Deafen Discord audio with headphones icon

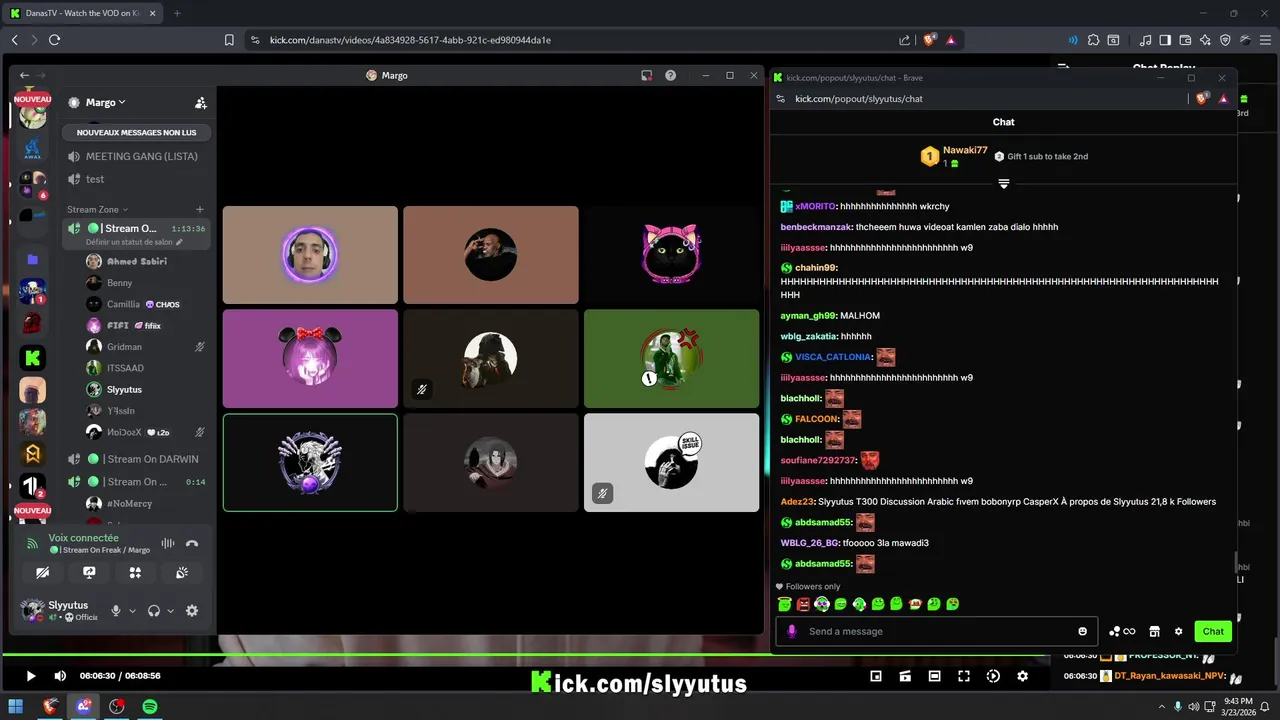point(154,611)
